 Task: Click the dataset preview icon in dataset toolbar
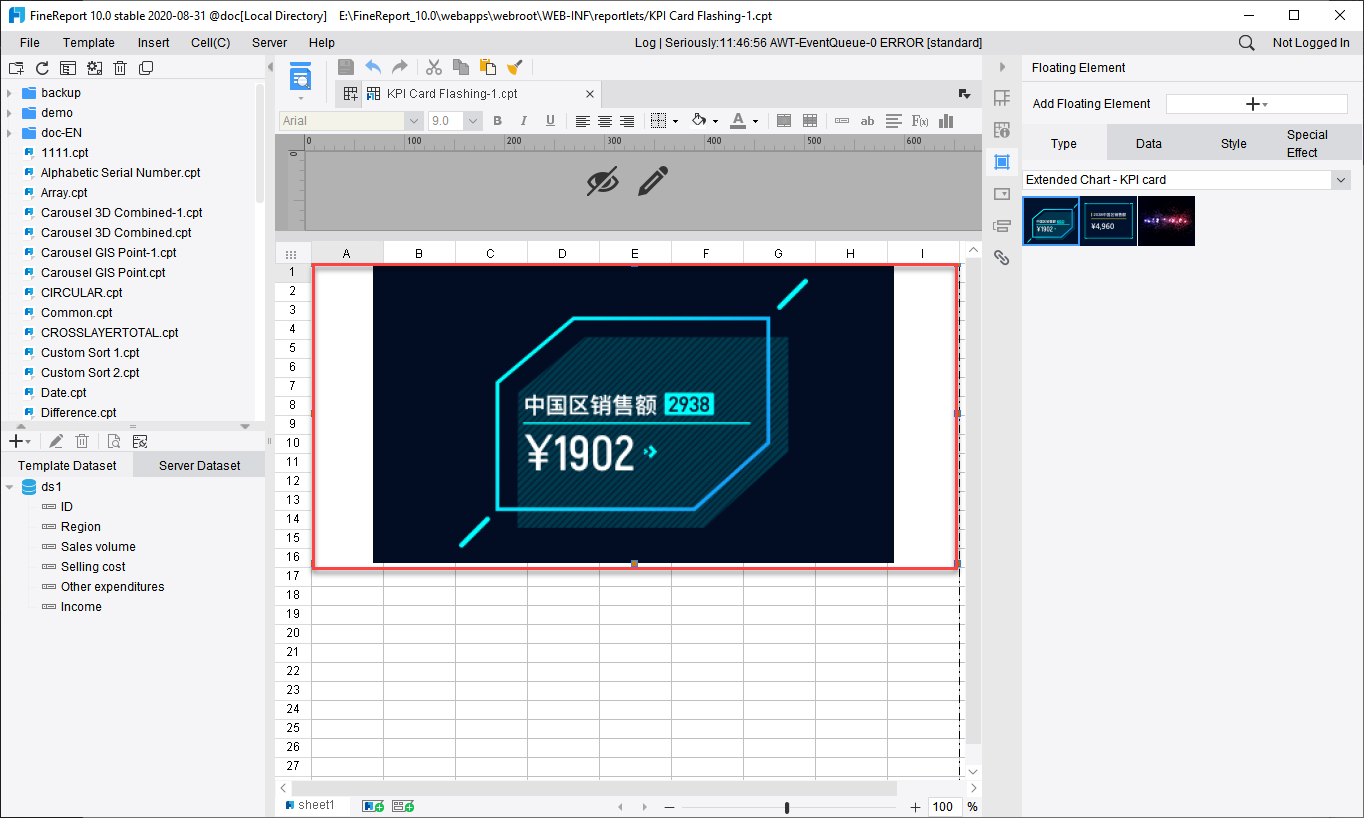(x=114, y=440)
